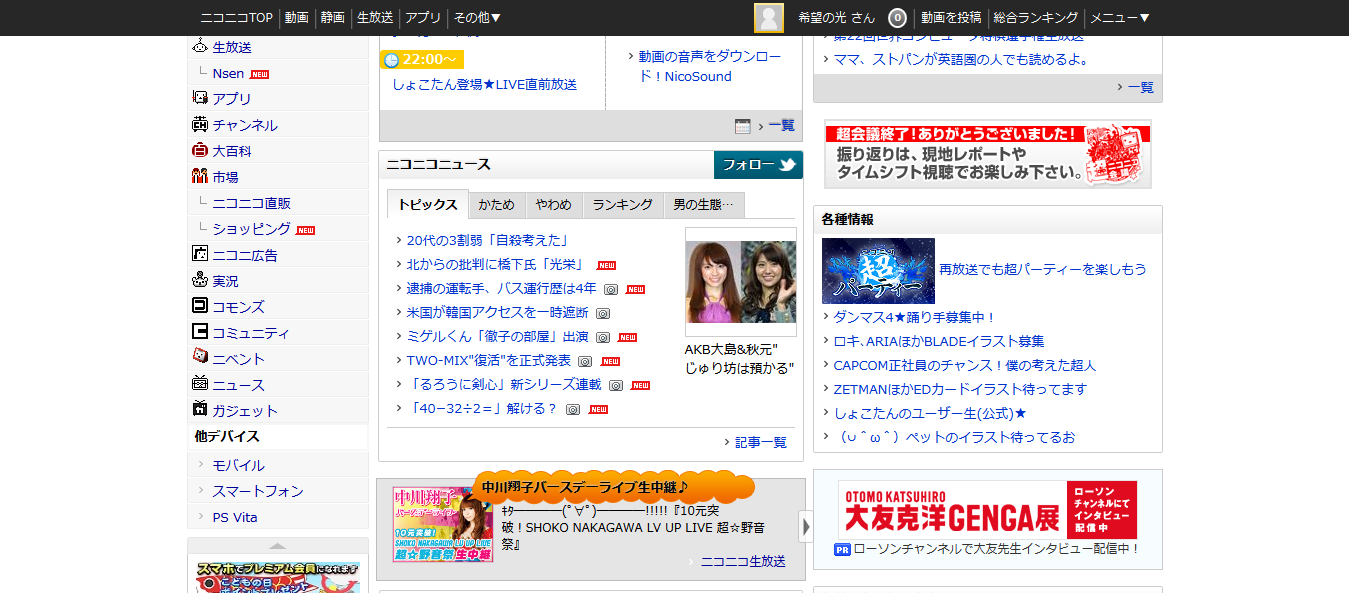
Task: Open the その他 dropdown in top bar
Action: [477, 18]
